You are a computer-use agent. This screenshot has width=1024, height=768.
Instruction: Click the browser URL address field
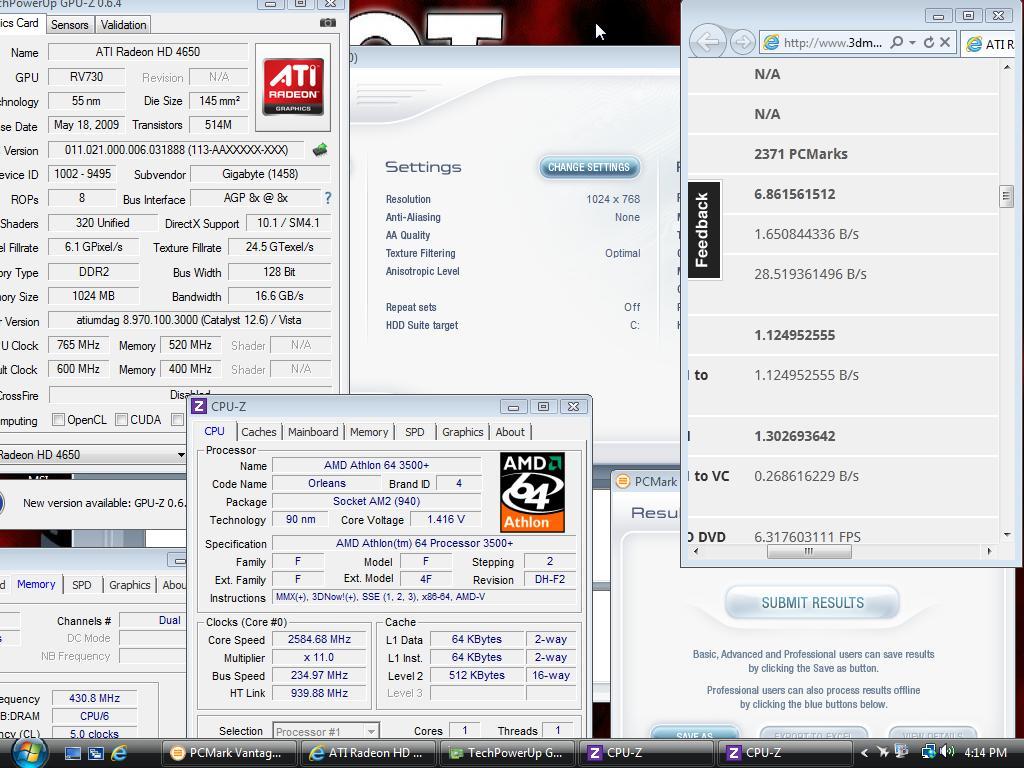833,43
